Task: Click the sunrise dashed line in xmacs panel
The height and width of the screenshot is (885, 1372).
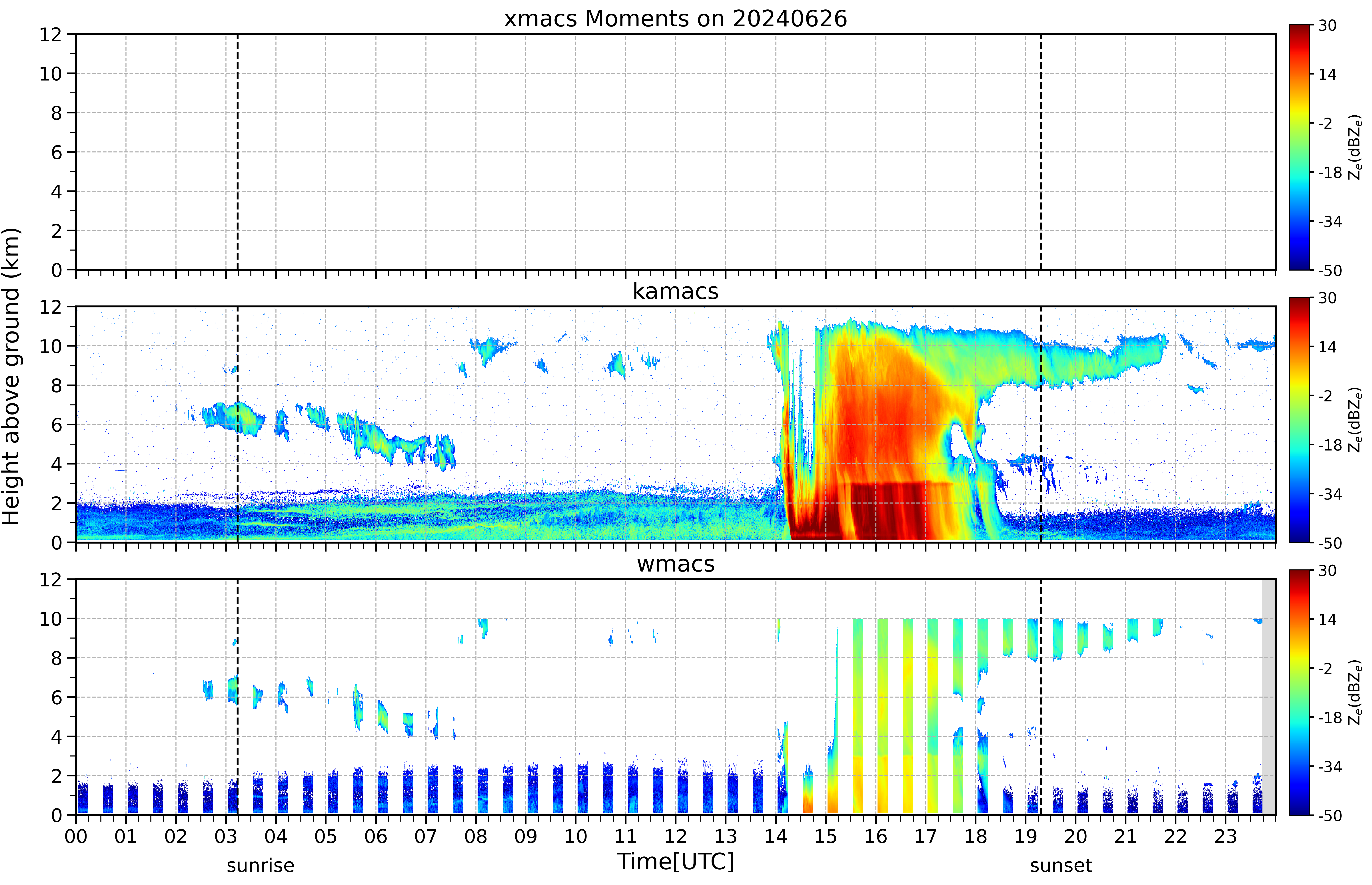Action: 237,152
